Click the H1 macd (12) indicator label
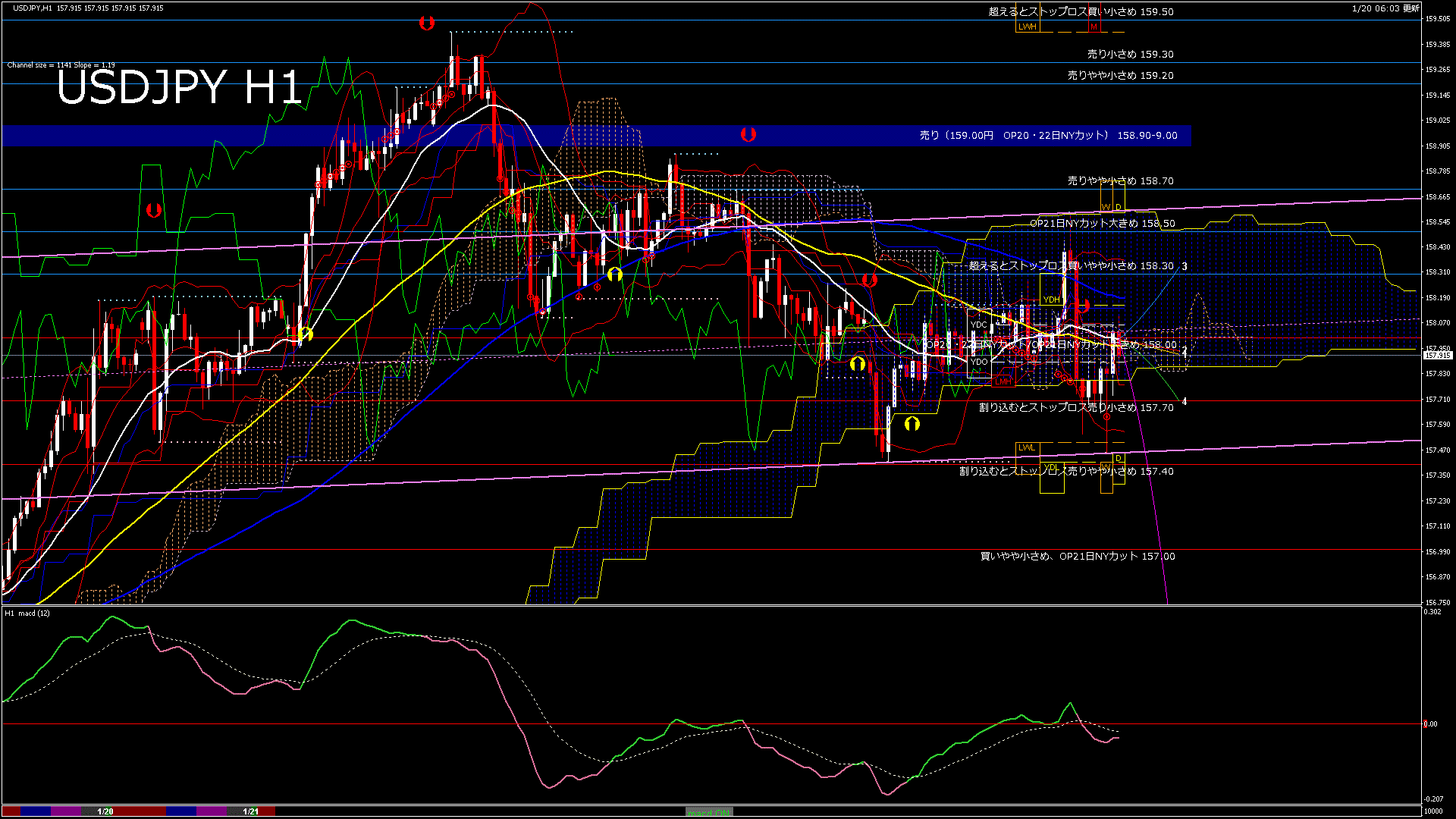 click(27, 613)
